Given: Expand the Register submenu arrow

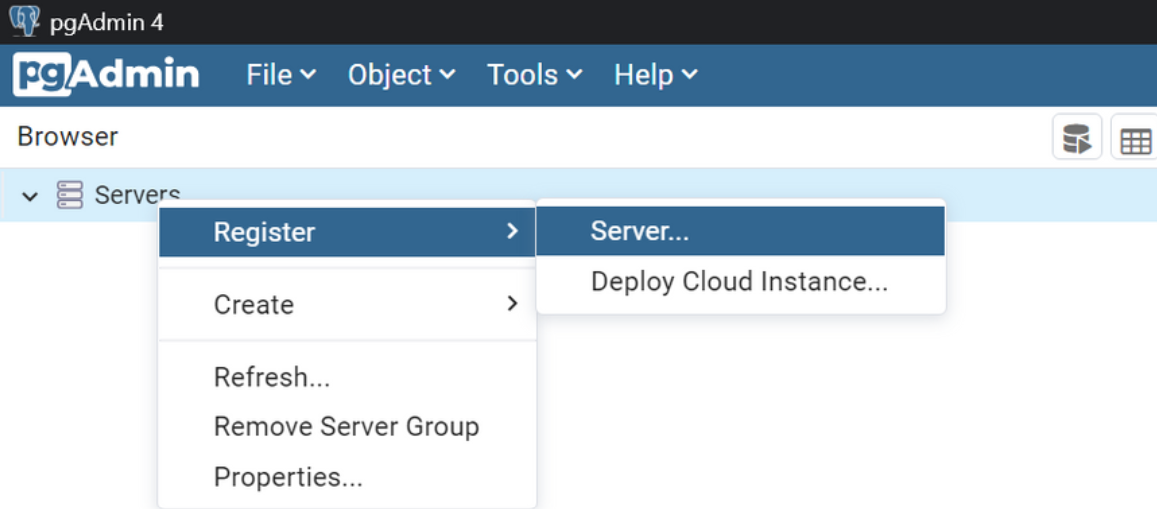Looking at the screenshot, I should click(x=513, y=232).
